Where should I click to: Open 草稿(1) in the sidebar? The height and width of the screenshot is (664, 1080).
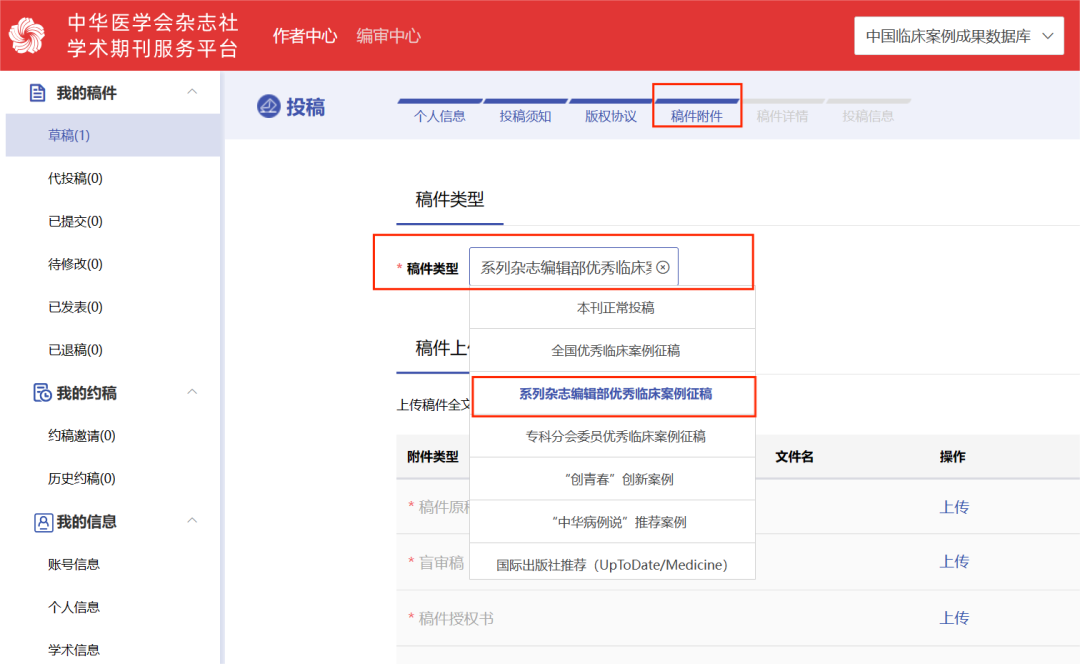pos(113,135)
